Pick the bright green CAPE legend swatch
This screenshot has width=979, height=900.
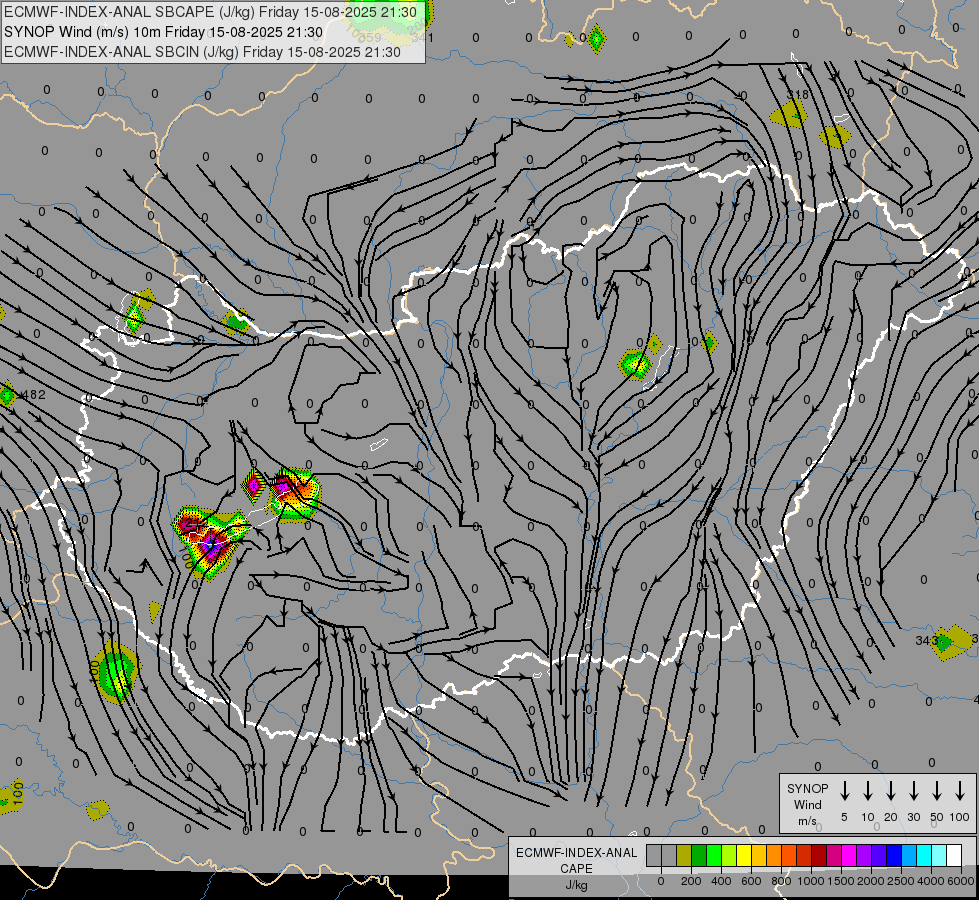[x=714, y=855]
